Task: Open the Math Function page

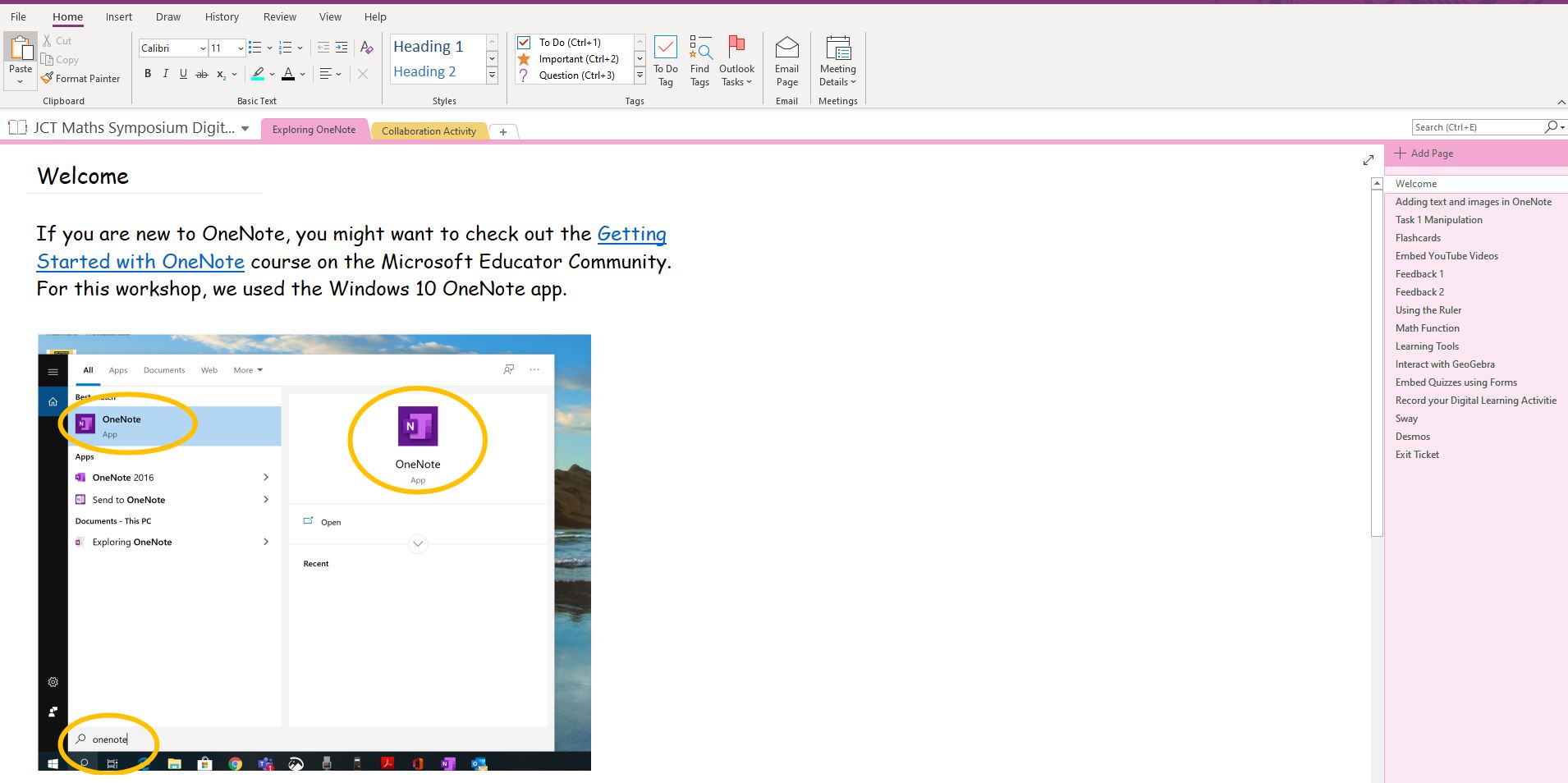Action: click(x=1427, y=328)
